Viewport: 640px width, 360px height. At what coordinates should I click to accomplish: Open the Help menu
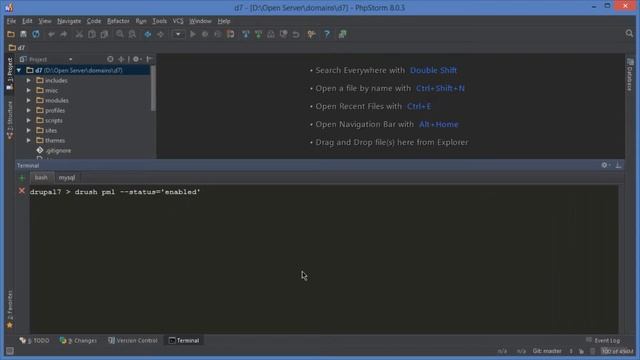[224, 21]
